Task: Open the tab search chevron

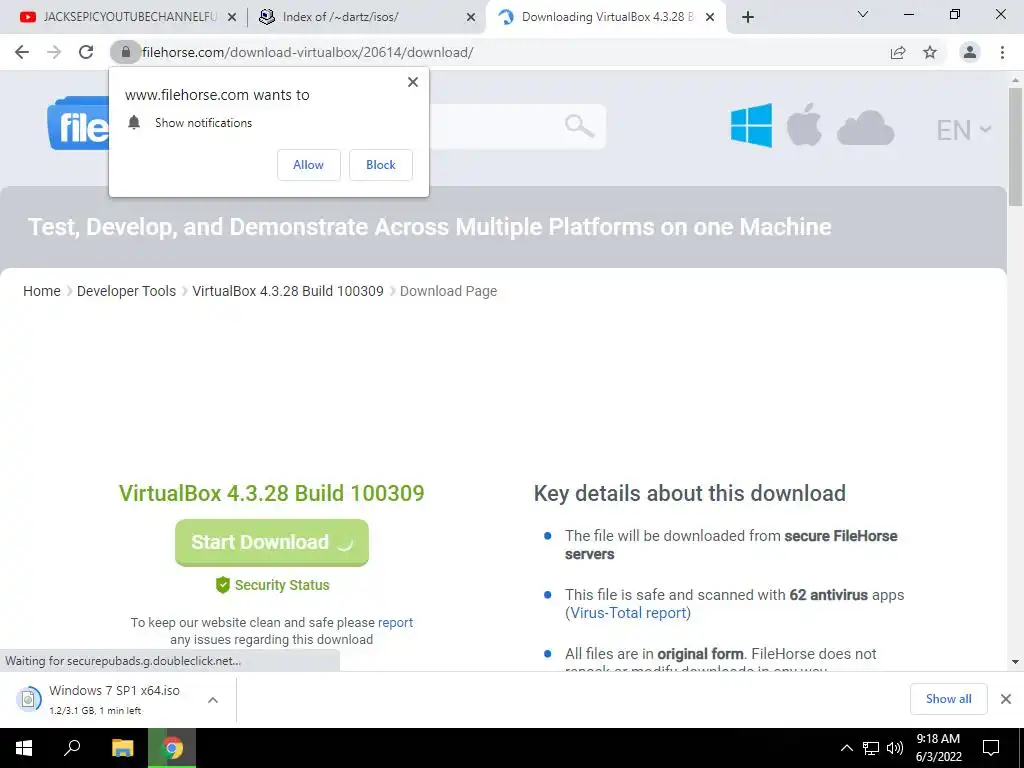Action: click(x=863, y=14)
